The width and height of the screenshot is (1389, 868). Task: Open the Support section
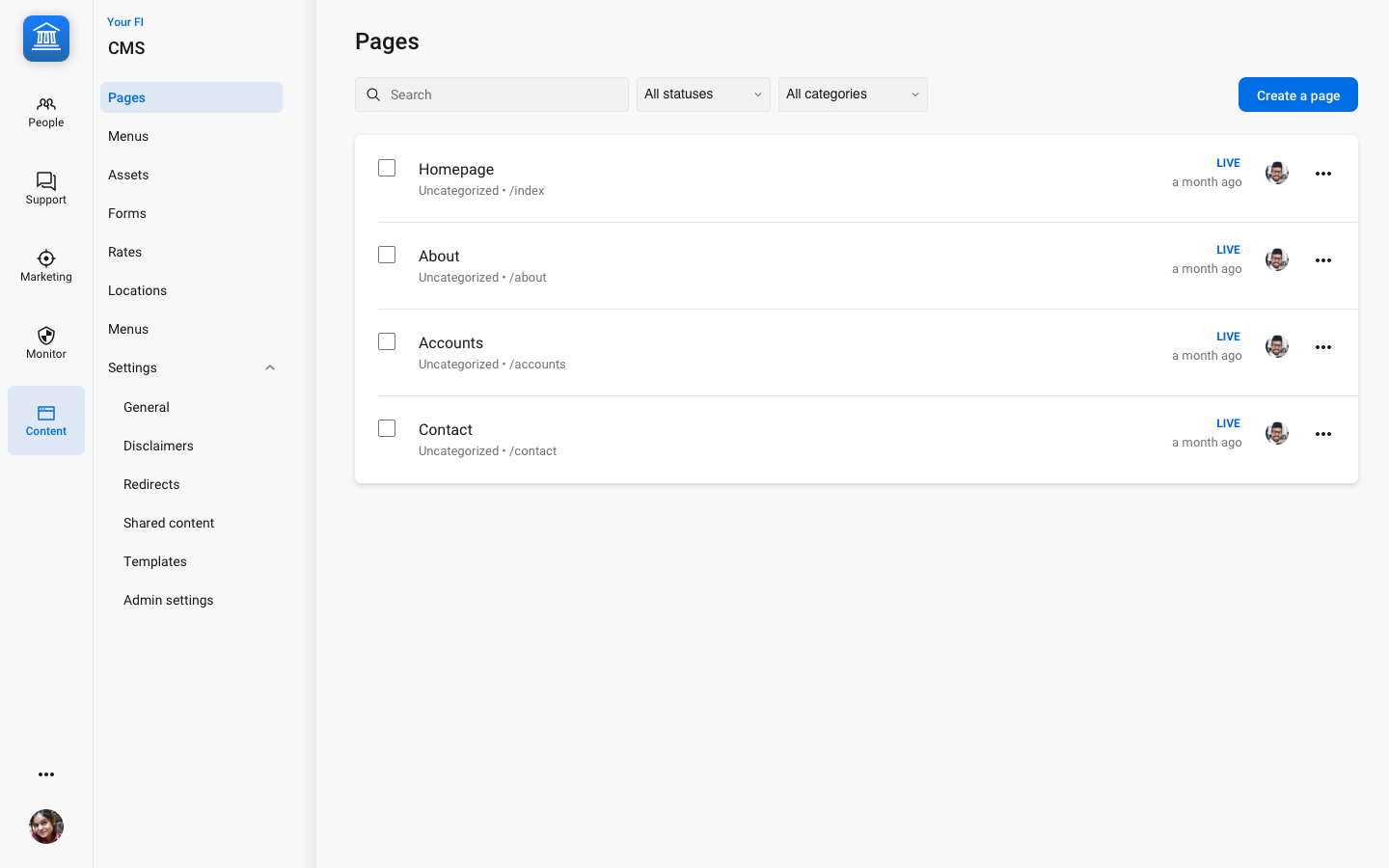tap(46, 189)
